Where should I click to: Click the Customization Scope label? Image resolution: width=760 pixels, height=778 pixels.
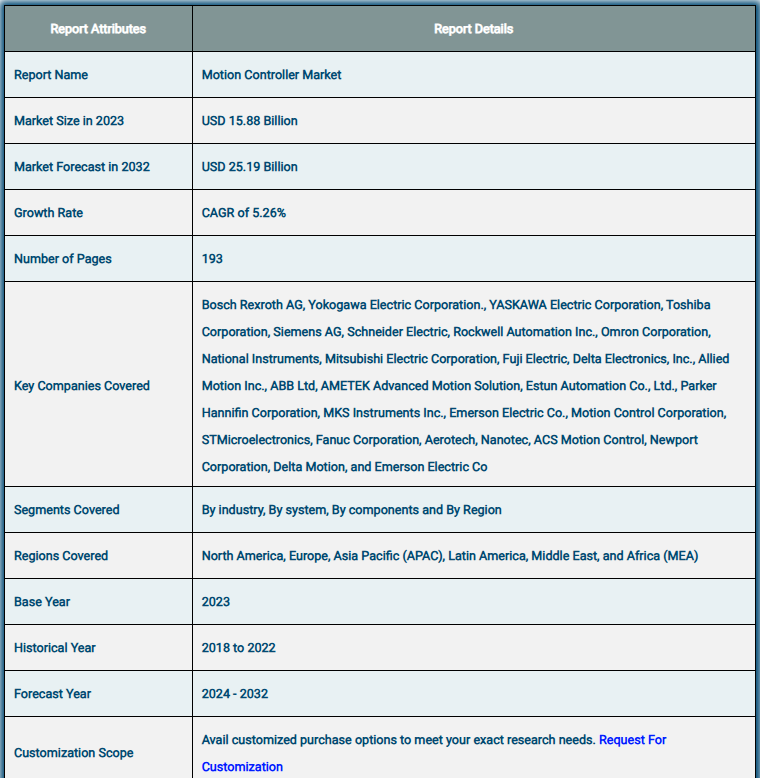(x=74, y=753)
